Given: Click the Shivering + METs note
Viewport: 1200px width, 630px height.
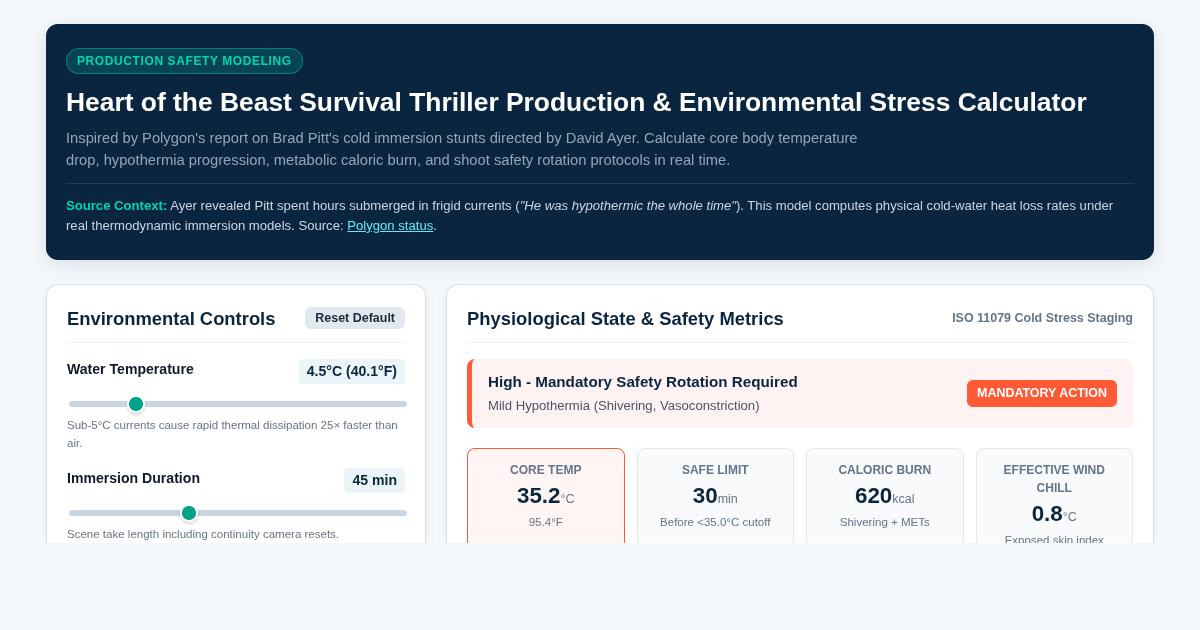Looking at the screenshot, I should pos(885,522).
